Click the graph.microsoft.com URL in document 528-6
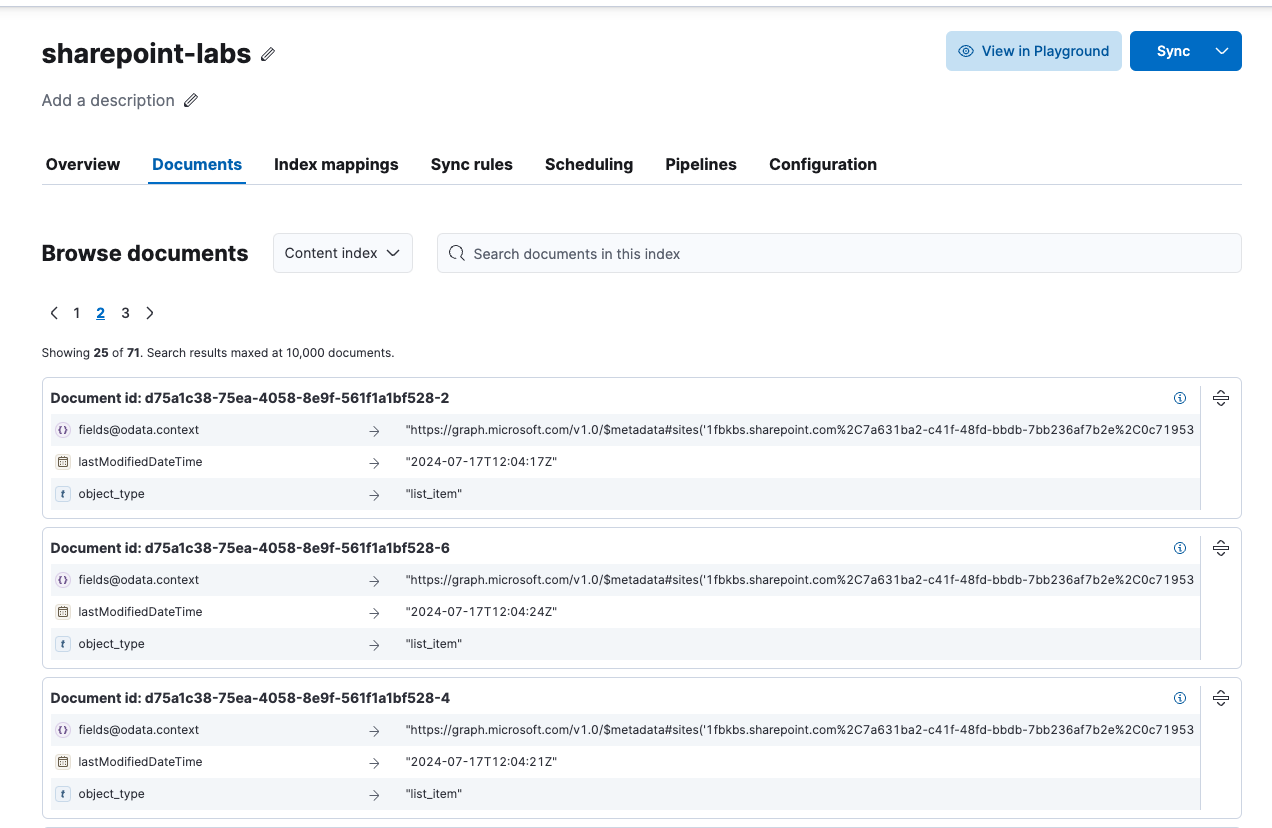Viewport: 1272px width, 828px height. point(800,580)
